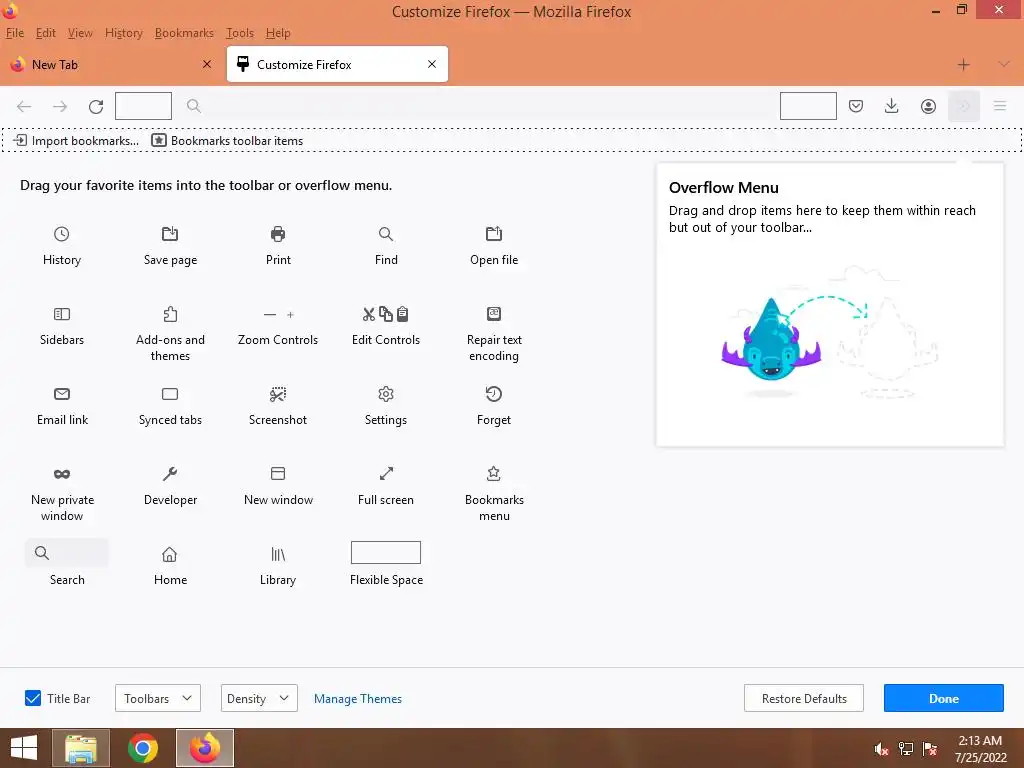Pick the Save page icon

pyautogui.click(x=170, y=234)
